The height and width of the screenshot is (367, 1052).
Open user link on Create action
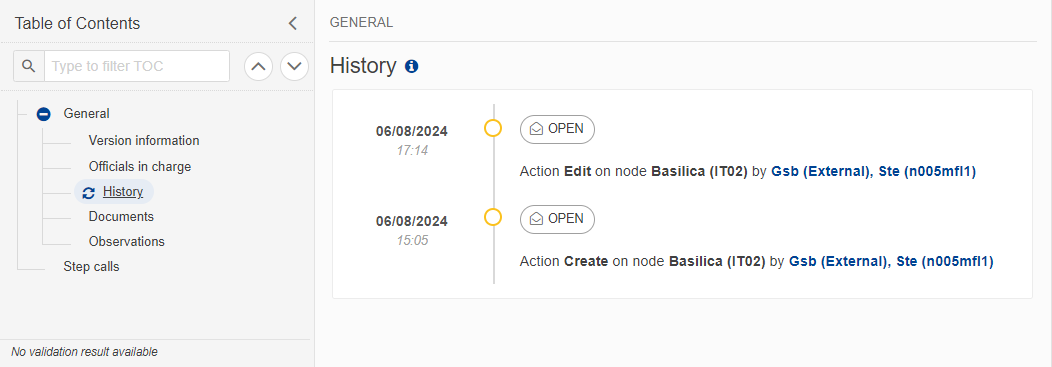pos(891,262)
